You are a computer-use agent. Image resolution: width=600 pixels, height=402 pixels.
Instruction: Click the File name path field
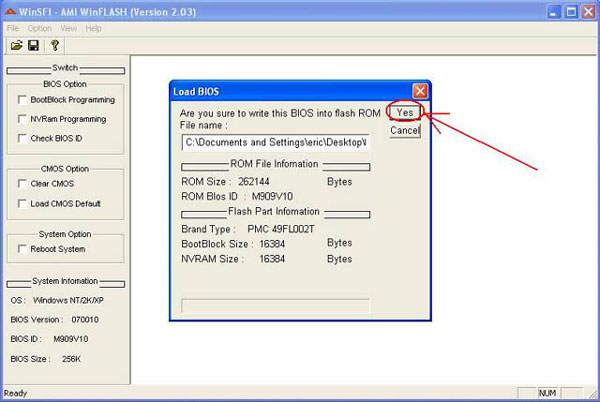(x=275, y=143)
